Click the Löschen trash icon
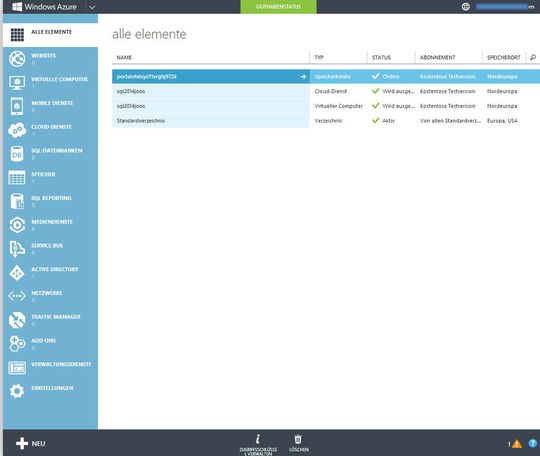 [298, 439]
